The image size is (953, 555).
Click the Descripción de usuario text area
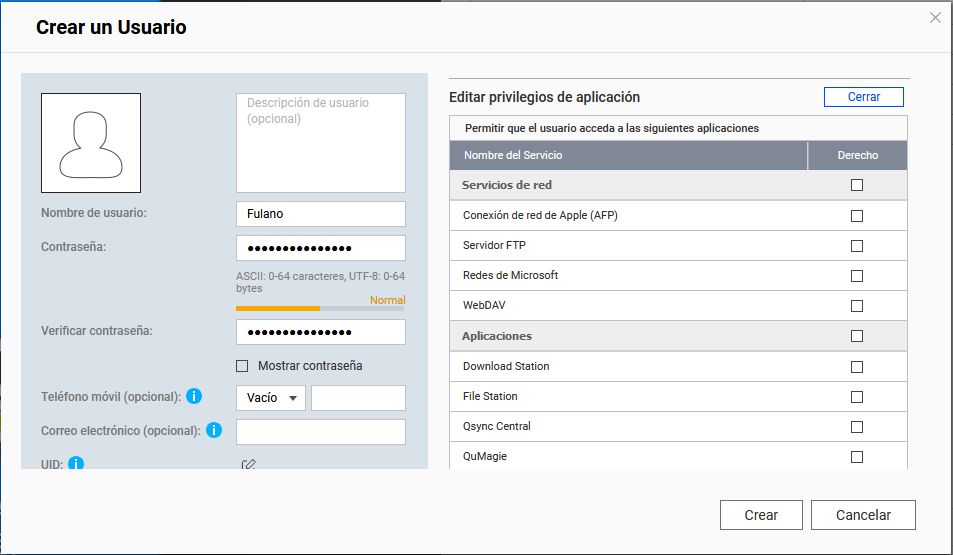pyautogui.click(x=320, y=143)
